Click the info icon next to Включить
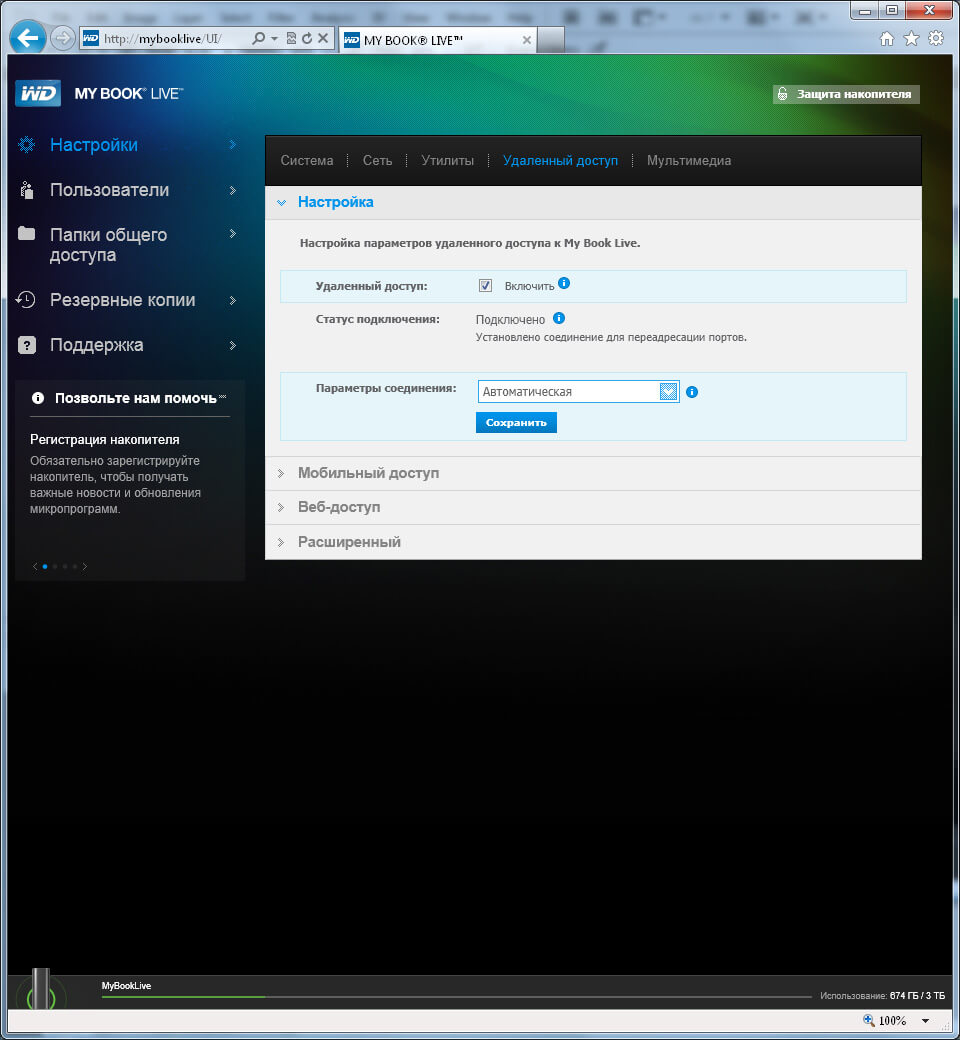 point(564,283)
